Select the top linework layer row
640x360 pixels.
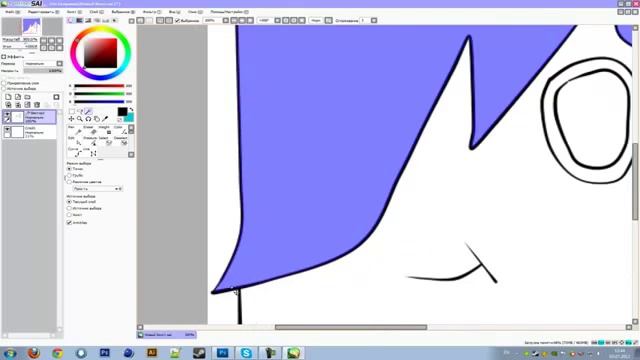(x=29, y=117)
